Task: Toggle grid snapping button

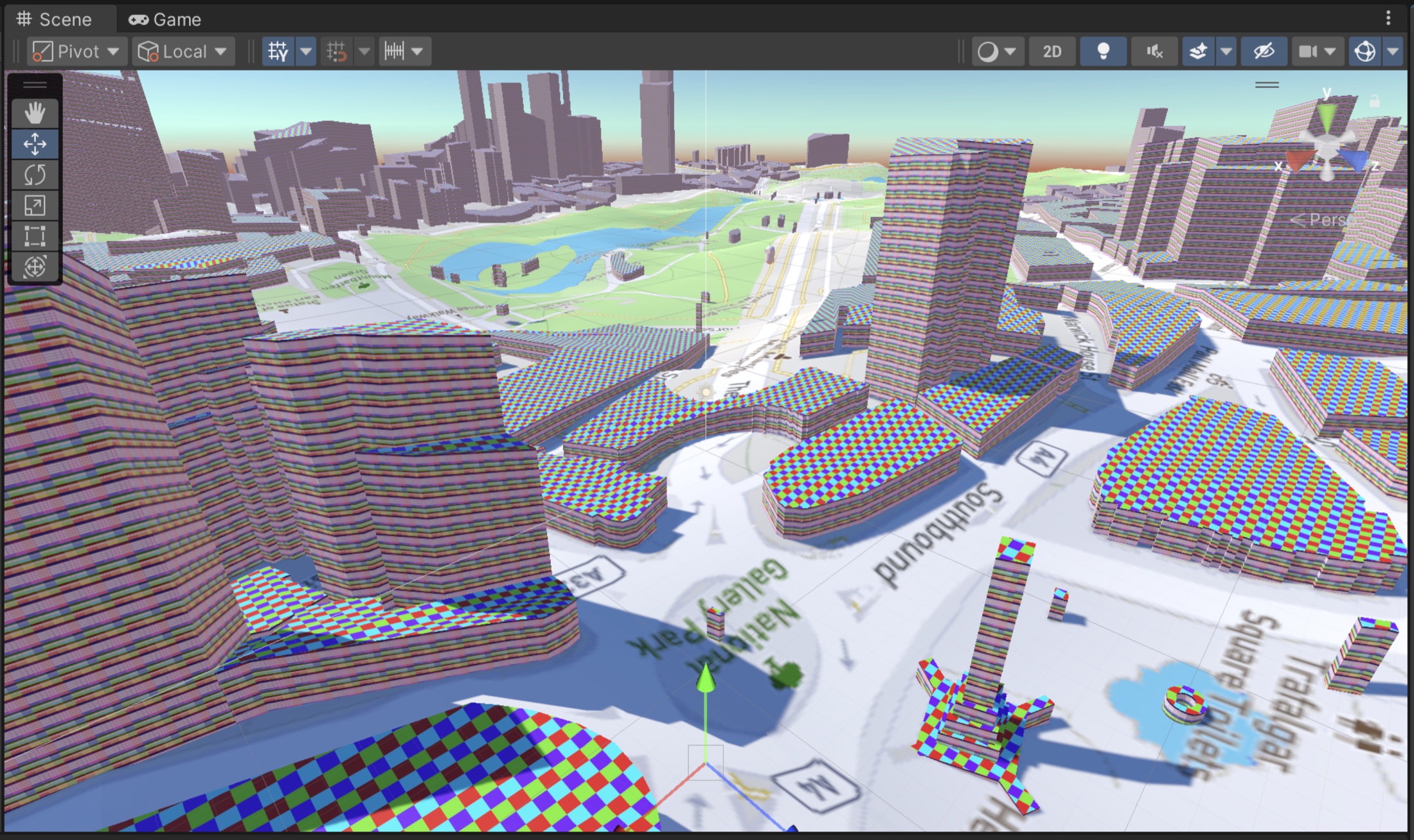Action: click(x=337, y=51)
